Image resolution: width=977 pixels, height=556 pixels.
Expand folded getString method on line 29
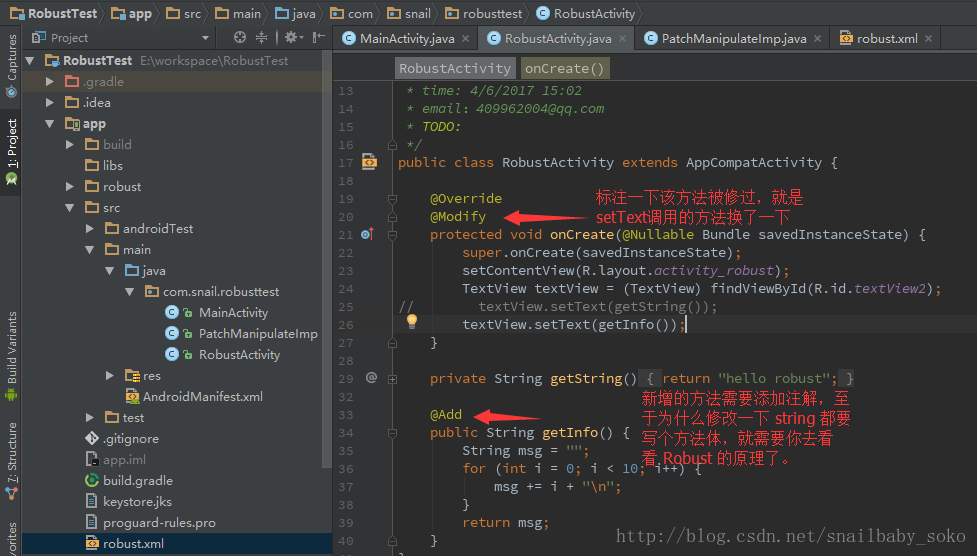393,379
